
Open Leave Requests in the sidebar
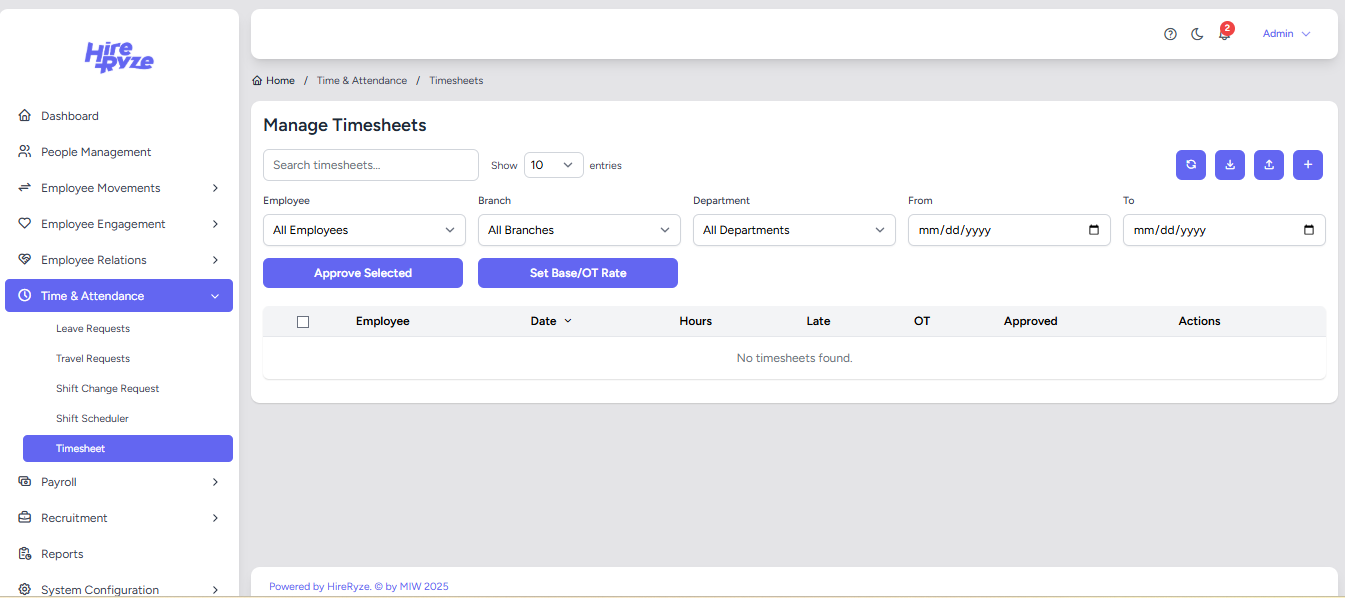pyautogui.click(x=93, y=329)
